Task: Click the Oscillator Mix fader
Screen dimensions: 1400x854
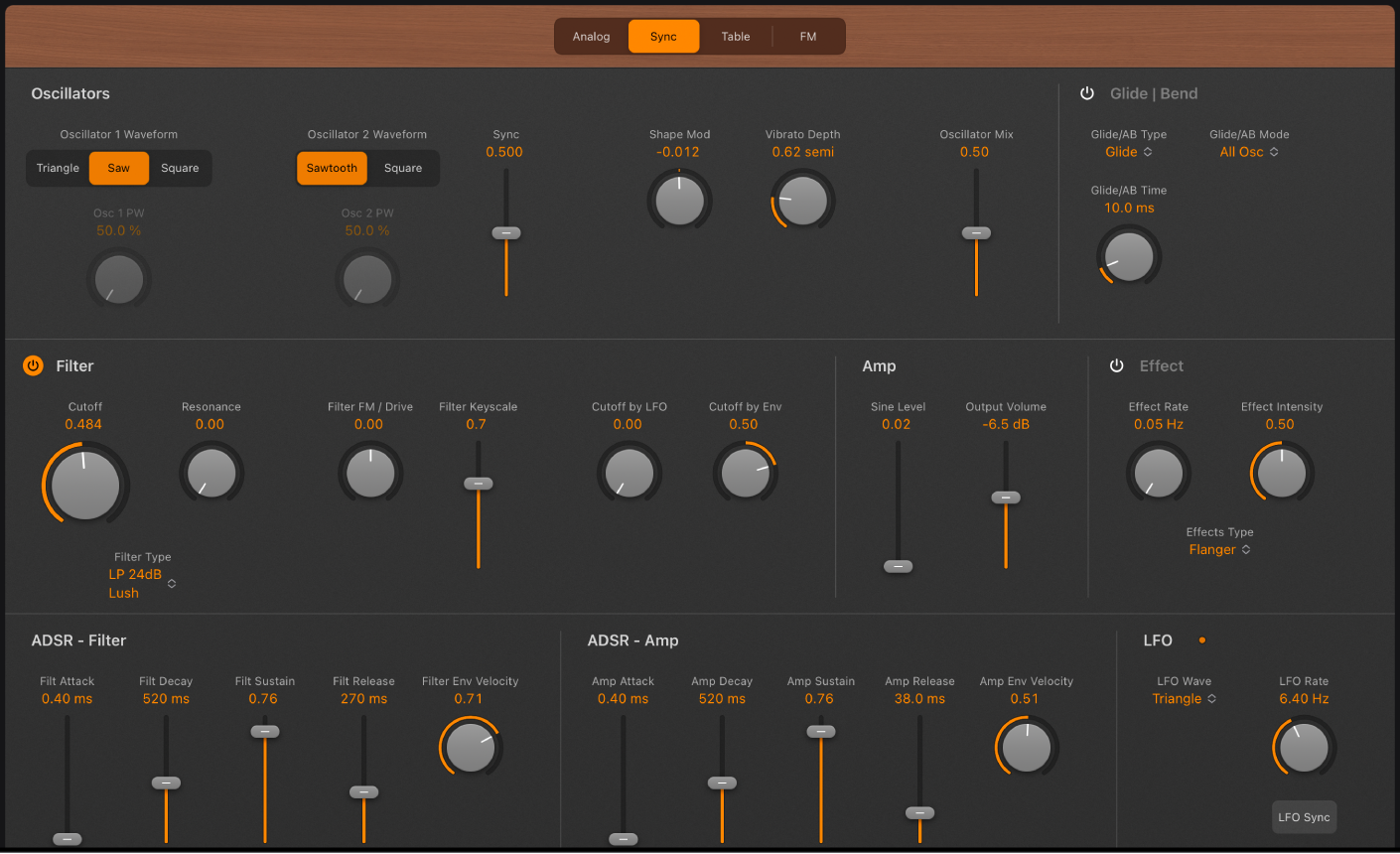Action: (x=976, y=232)
